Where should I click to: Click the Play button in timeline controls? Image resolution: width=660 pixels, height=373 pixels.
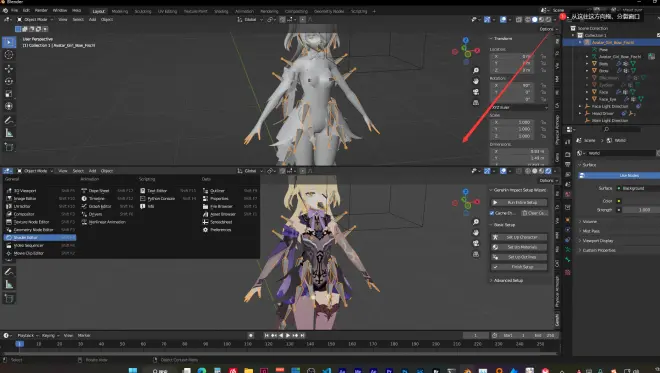tap(288, 336)
